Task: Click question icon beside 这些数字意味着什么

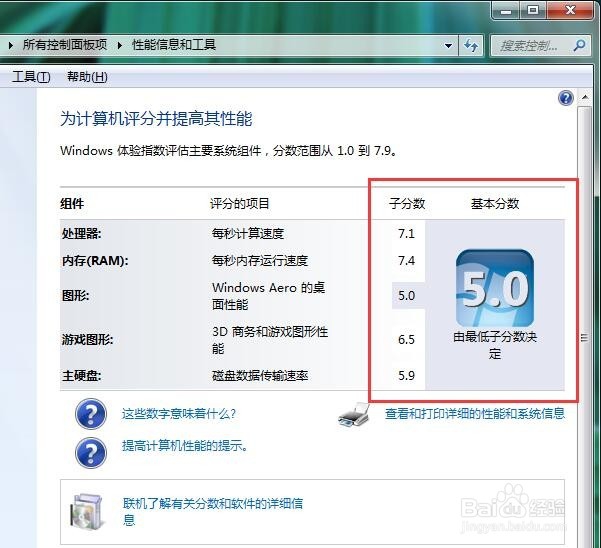Action: click(x=91, y=414)
